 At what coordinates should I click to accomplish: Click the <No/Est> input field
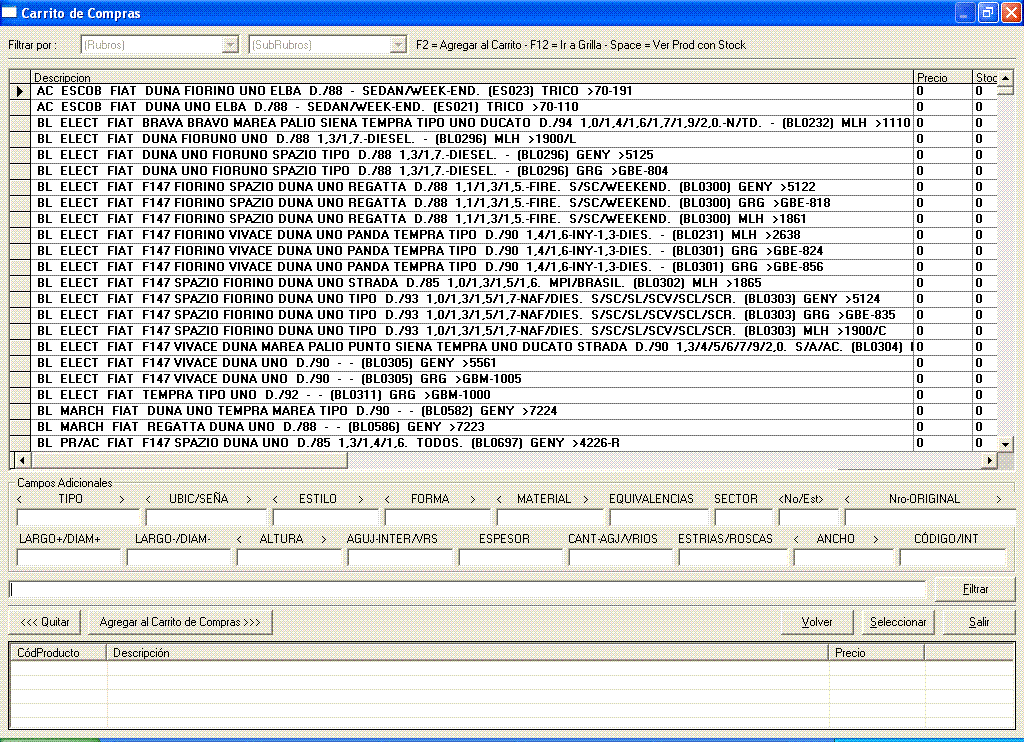(x=808, y=518)
